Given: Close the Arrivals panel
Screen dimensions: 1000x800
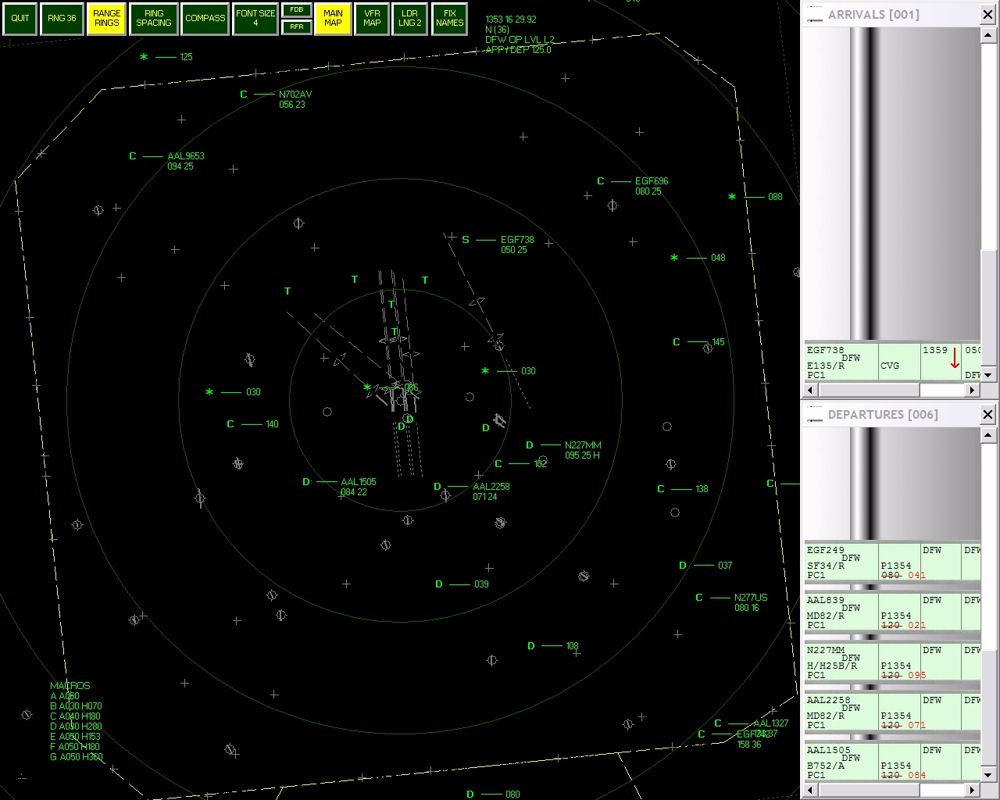Looking at the screenshot, I should pyautogui.click(x=988, y=15).
